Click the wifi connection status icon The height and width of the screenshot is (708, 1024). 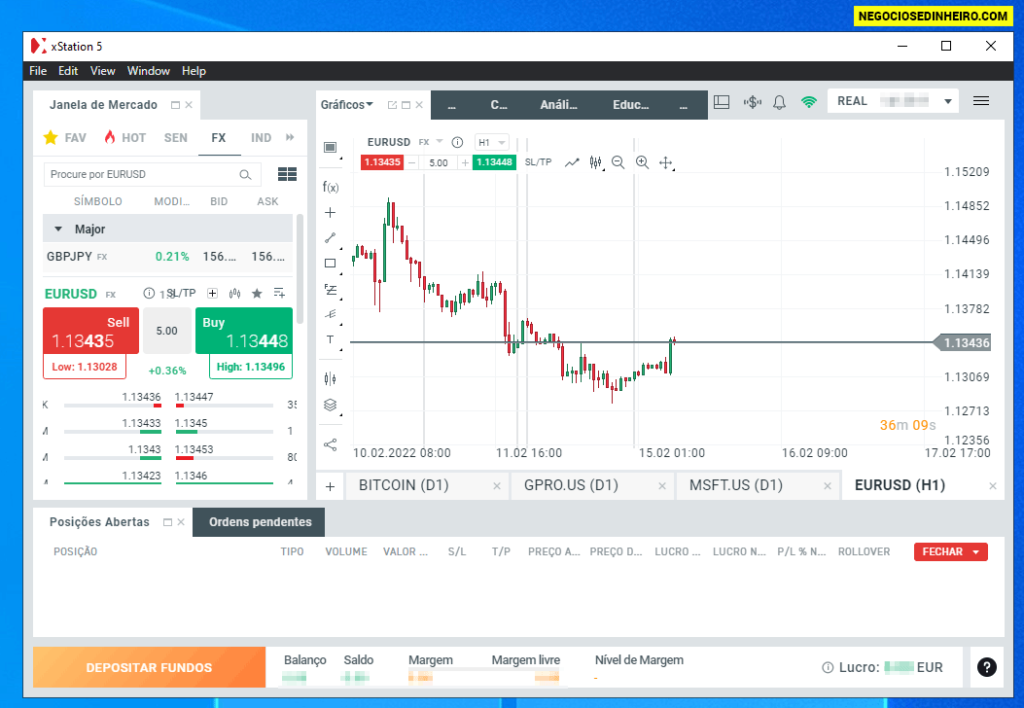point(808,102)
